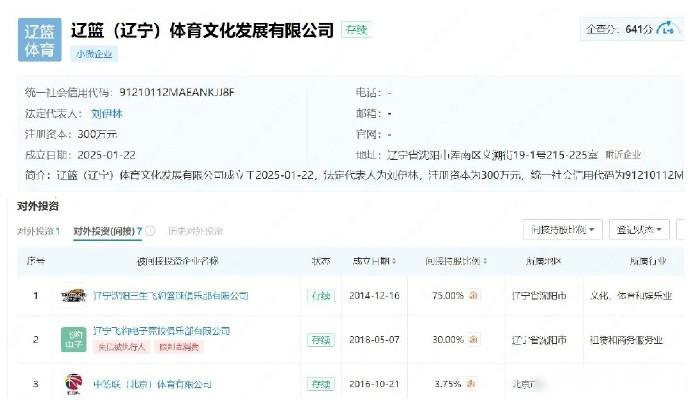Image resolution: width=690 pixels, height=404 pixels.
Task: Click the company title 辽篮（辽宁）体育文化发展有限公司
Action: (202, 30)
